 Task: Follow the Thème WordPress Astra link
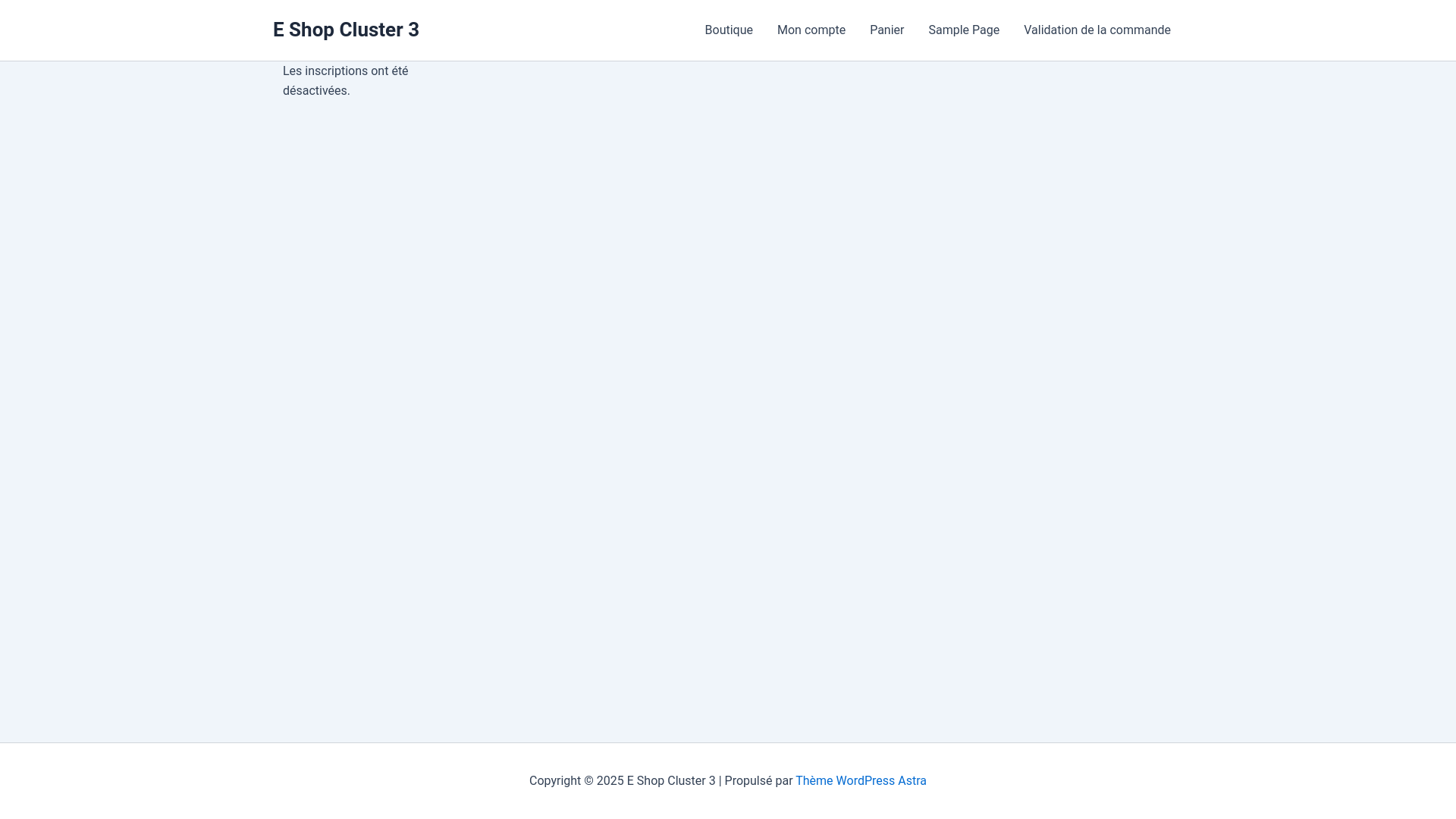pos(861,781)
